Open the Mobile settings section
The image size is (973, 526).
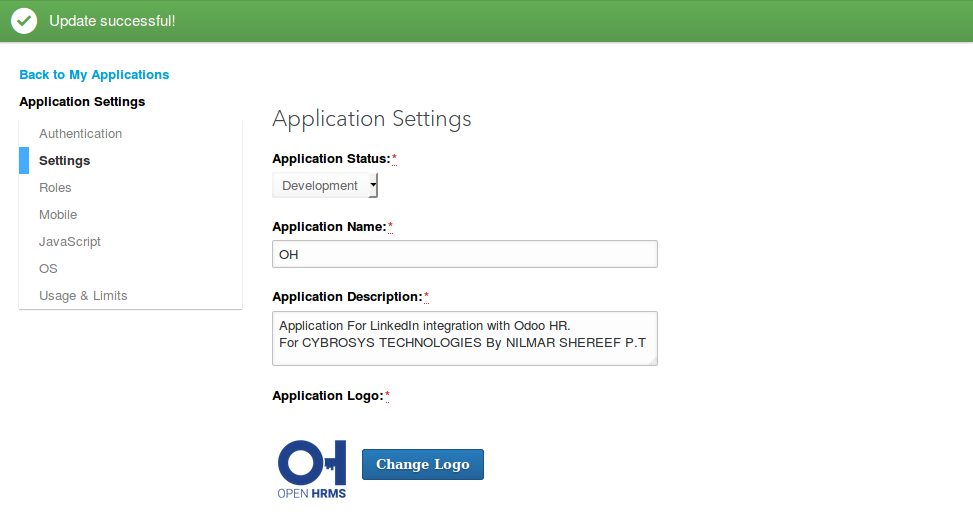tap(58, 215)
